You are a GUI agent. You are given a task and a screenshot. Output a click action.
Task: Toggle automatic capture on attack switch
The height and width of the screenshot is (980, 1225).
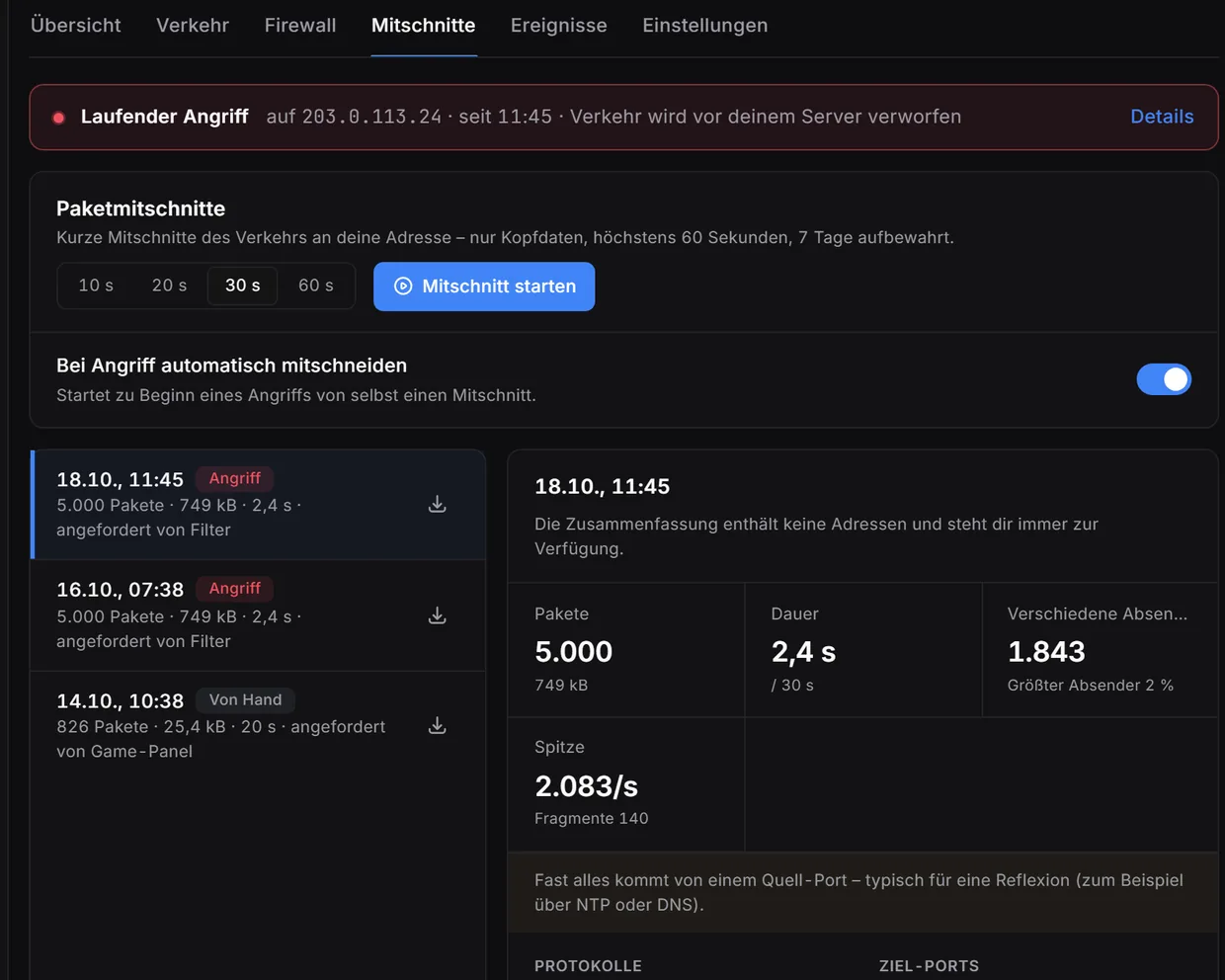tap(1164, 379)
